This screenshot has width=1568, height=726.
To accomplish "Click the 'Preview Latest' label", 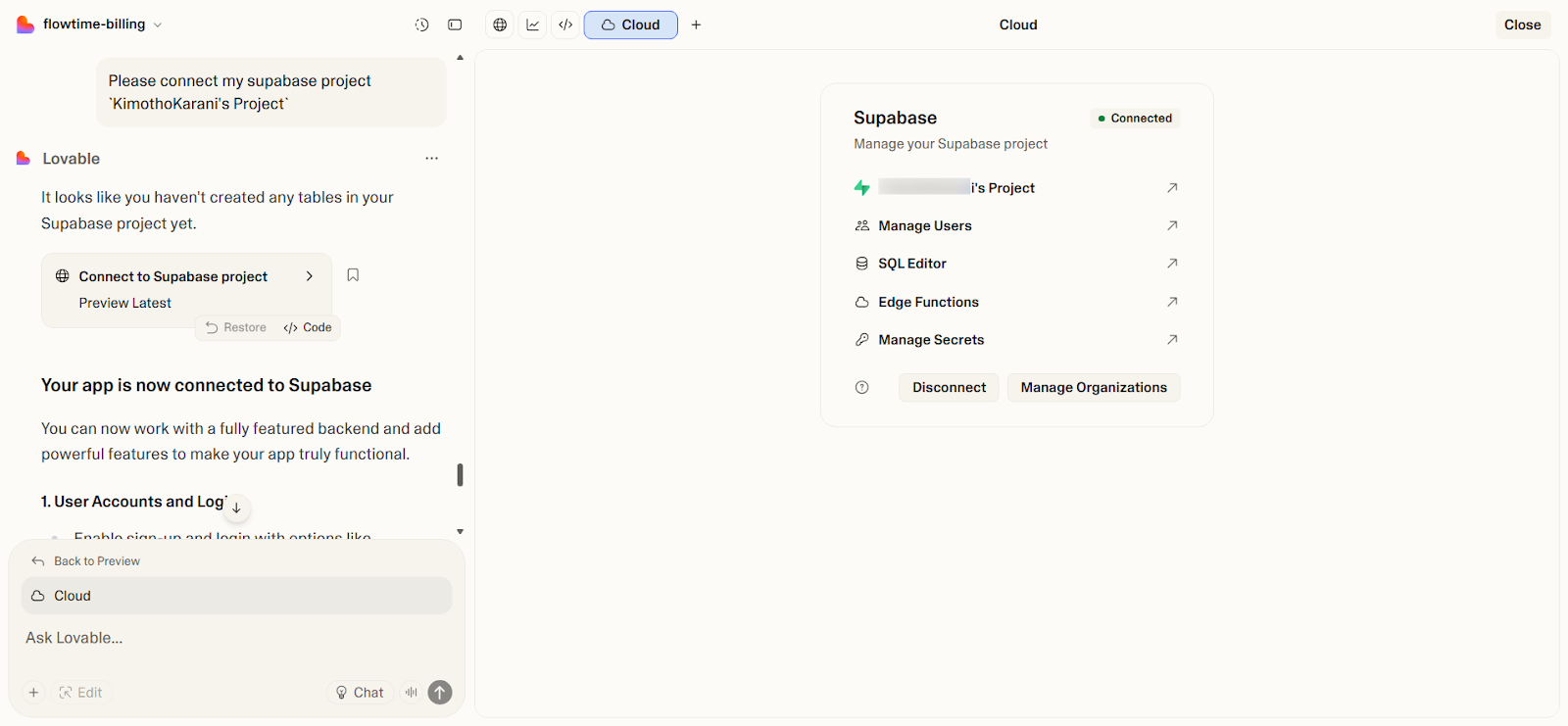I will pos(125,303).
